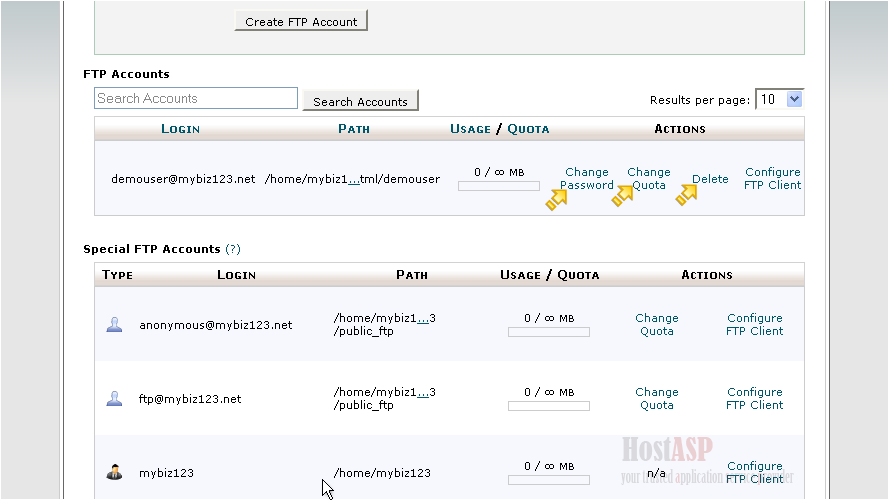This screenshot has height=500, width=889.
Task: Configure FTP Client for demouser
Action: pyautogui.click(x=772, y=178)
